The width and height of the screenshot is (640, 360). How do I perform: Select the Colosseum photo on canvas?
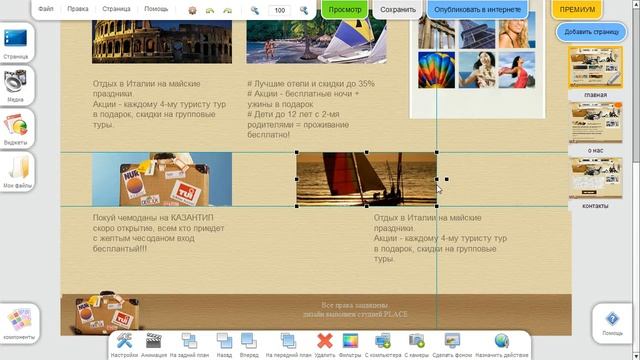pos(162,42)
